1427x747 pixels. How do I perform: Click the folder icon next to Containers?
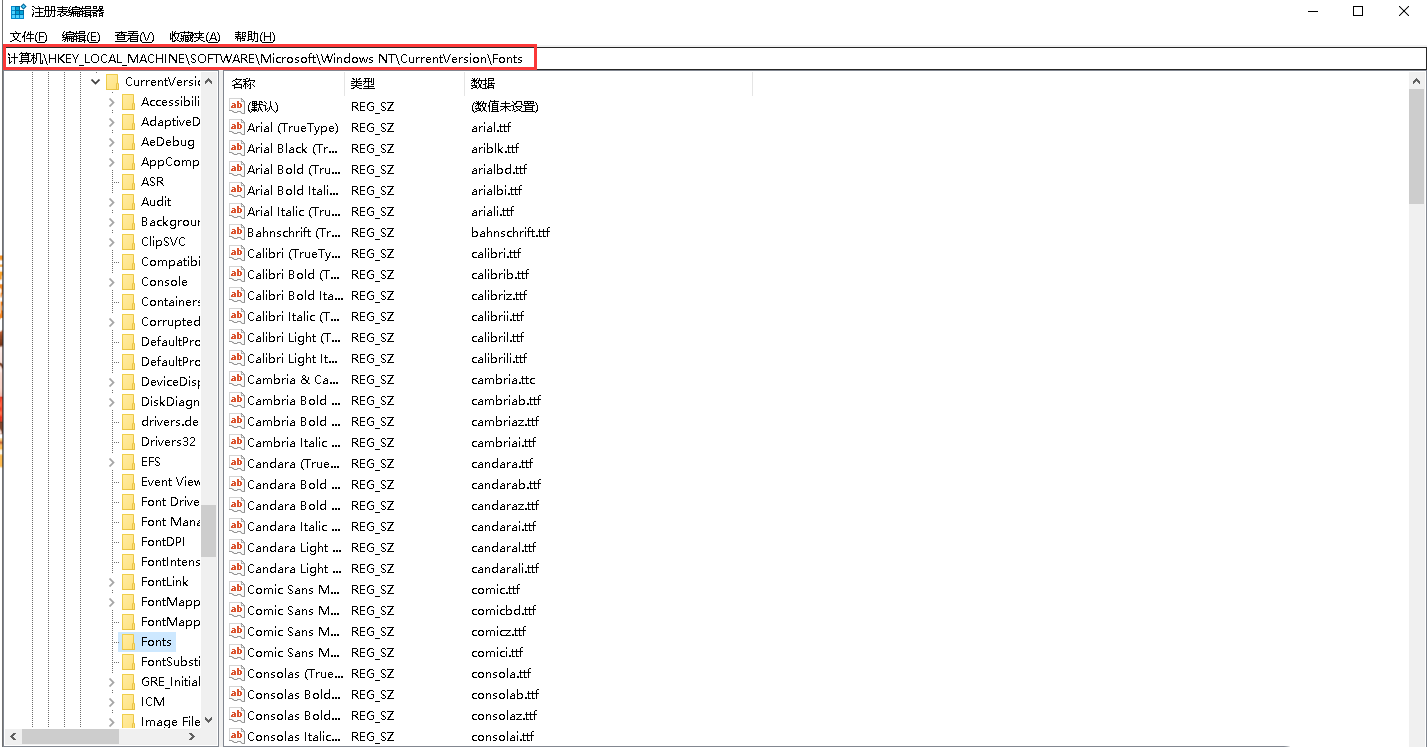[x=128, y=302]
